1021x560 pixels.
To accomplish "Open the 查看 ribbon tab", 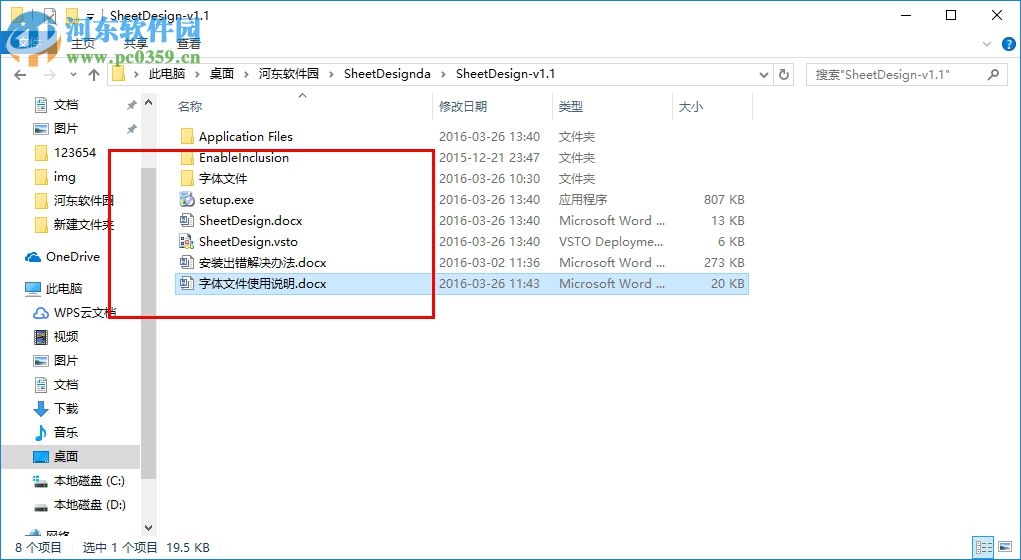I will click(189, 44).
